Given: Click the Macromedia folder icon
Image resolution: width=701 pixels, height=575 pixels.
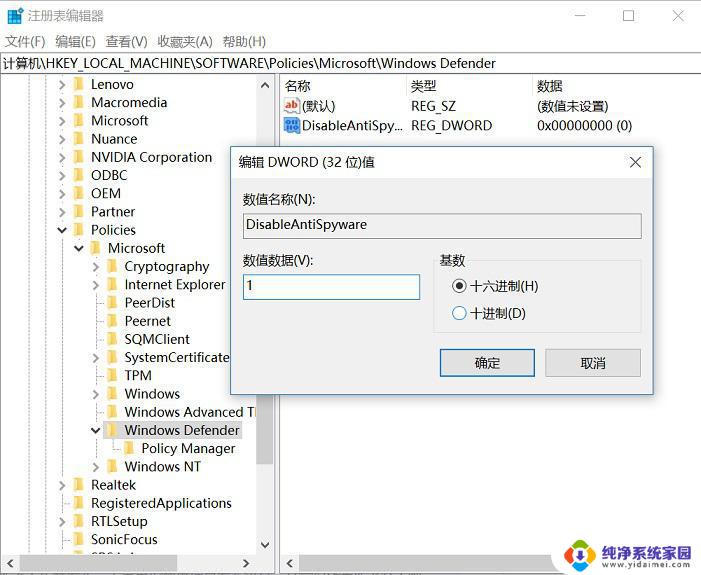Looking at the screenshot, I should [79, 102].
